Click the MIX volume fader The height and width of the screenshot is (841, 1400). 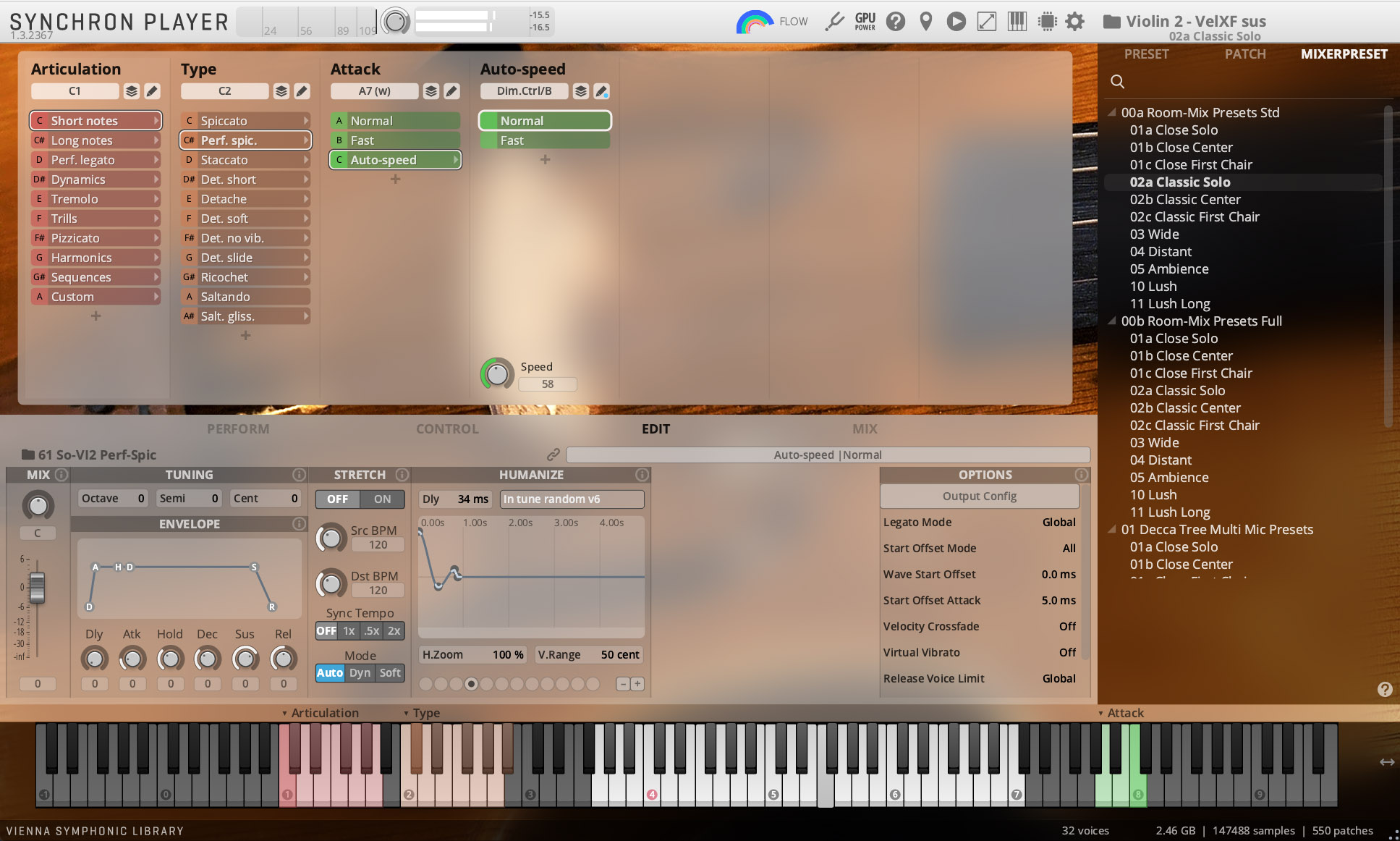[x=37, y=588]
